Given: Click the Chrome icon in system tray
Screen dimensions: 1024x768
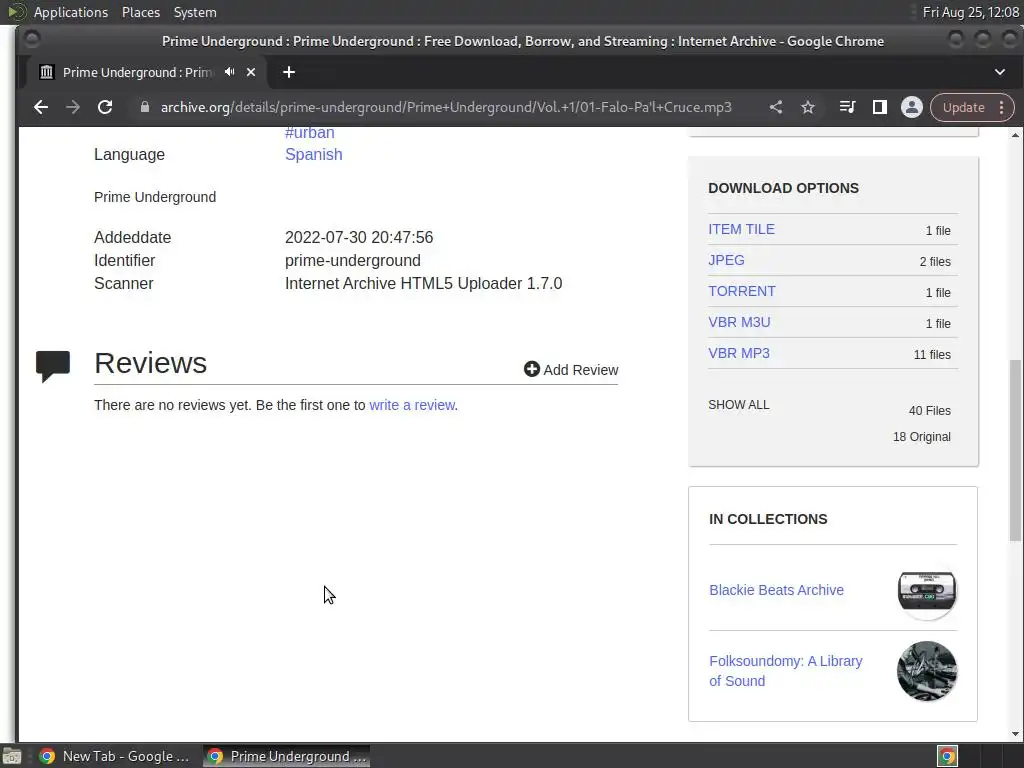Looking at the screenshot, I should click(x=947, y=756).
